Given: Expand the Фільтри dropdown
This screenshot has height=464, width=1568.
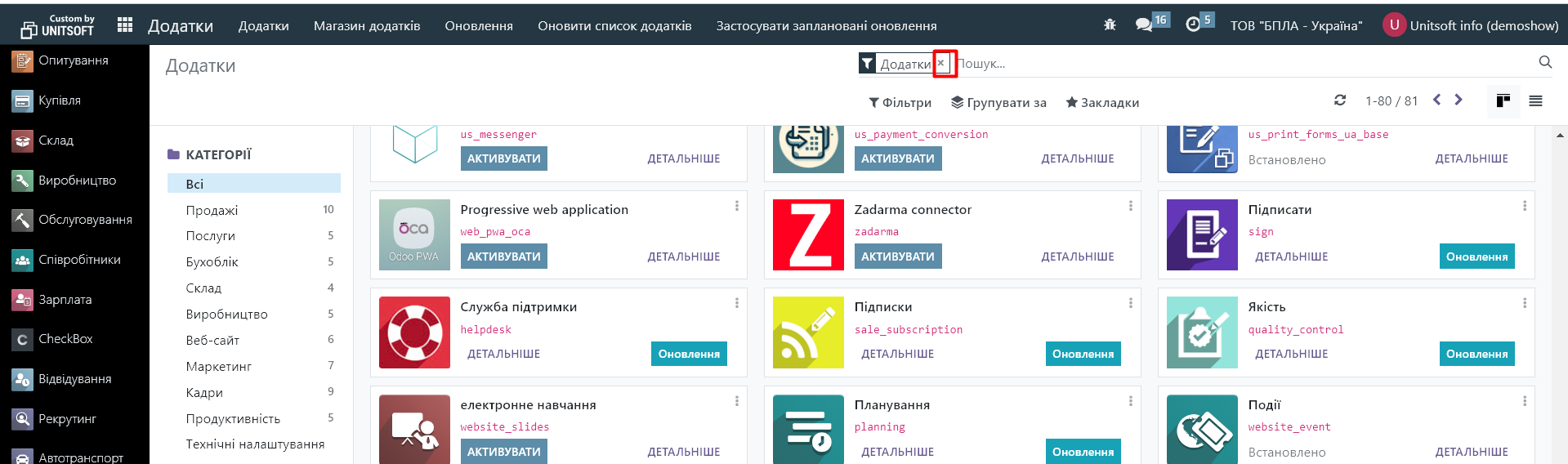Looking at the screenshot, I should point(900,103).
